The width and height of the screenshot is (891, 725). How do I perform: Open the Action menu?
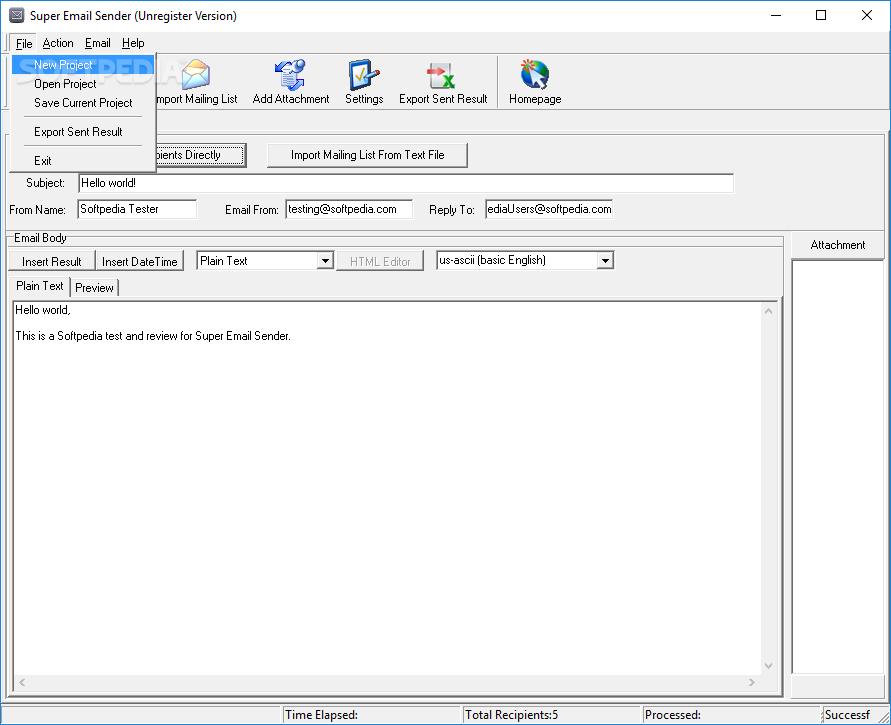(58, 43)
